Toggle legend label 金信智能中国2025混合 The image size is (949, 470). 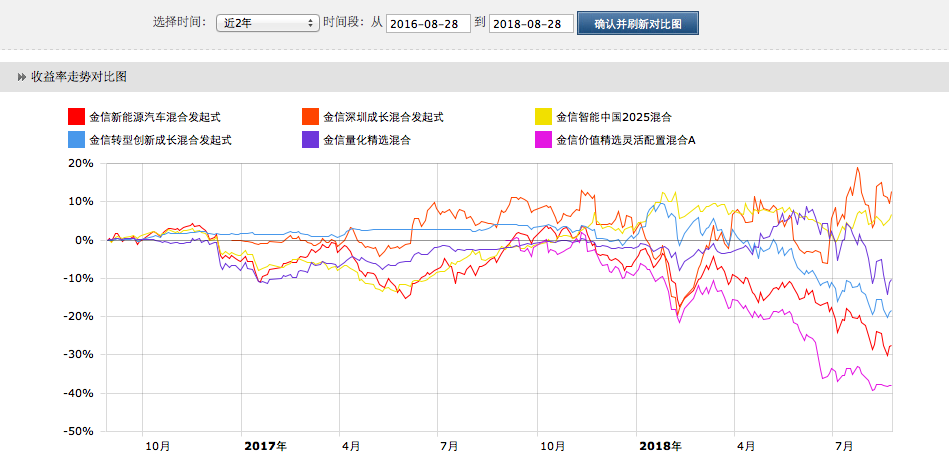[614, 117]
